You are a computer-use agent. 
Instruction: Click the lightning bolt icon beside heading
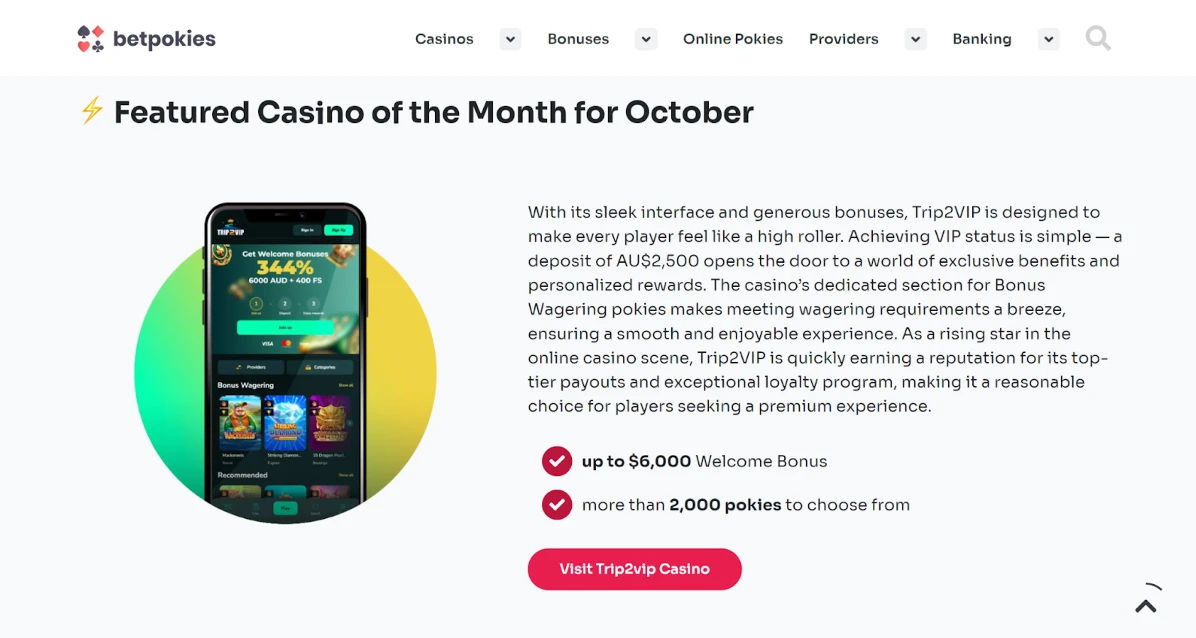tap(92, 111)
